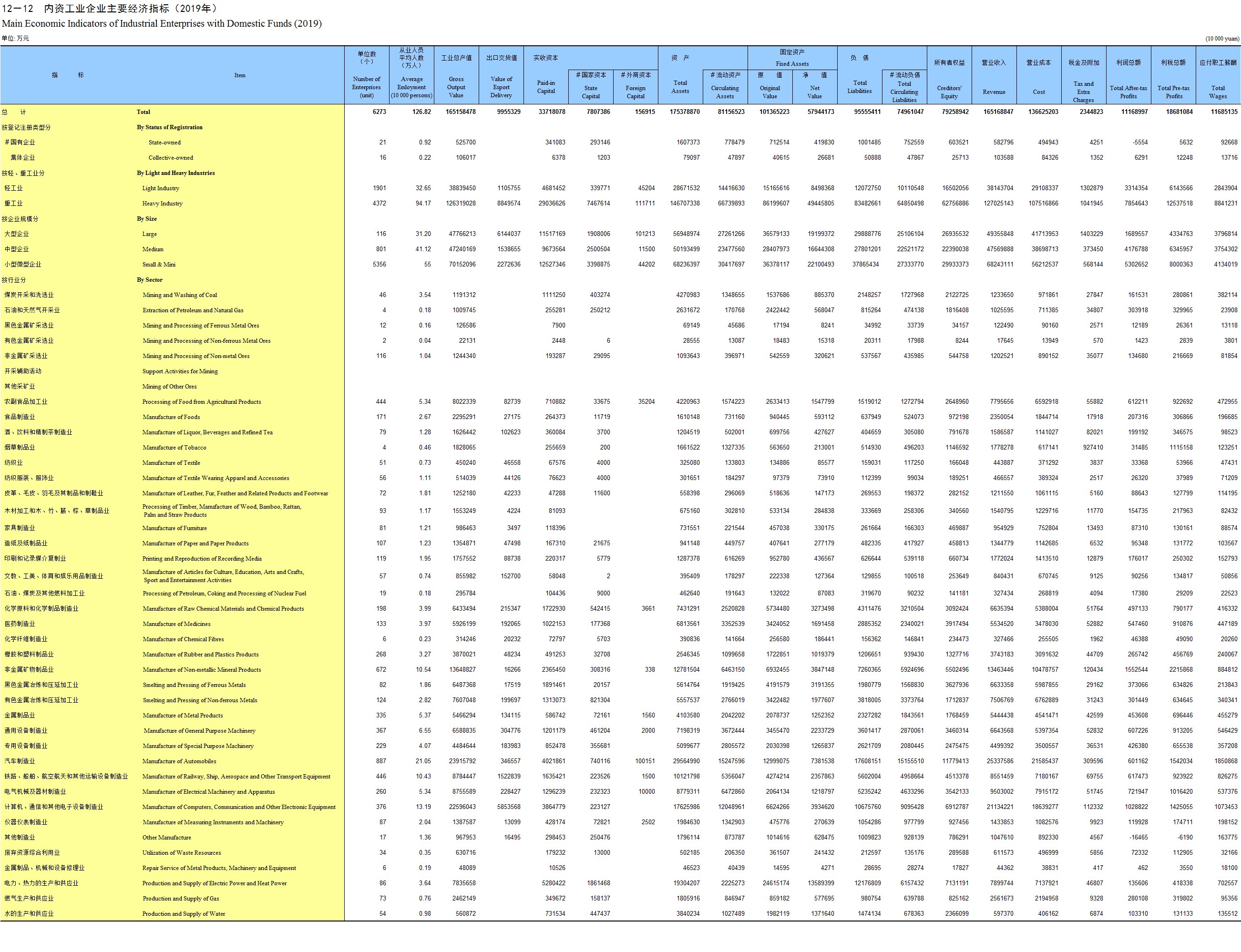Select 'Manufacture of Metal Products' row label
The image size is (1241, 952).
pos(183,716)
